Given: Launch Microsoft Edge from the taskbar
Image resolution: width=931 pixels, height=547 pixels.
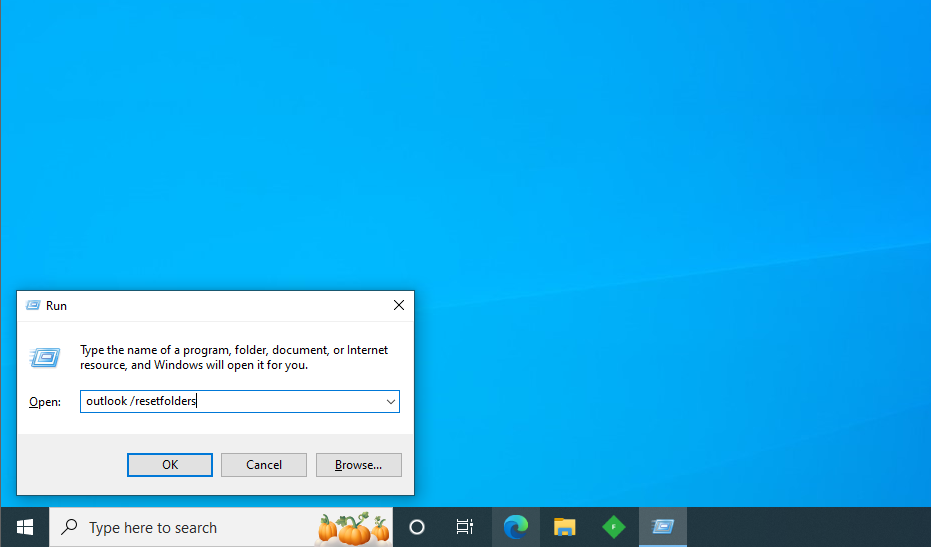Looking at the screenshot, I should pyautogui.click(x=515, y=527).
